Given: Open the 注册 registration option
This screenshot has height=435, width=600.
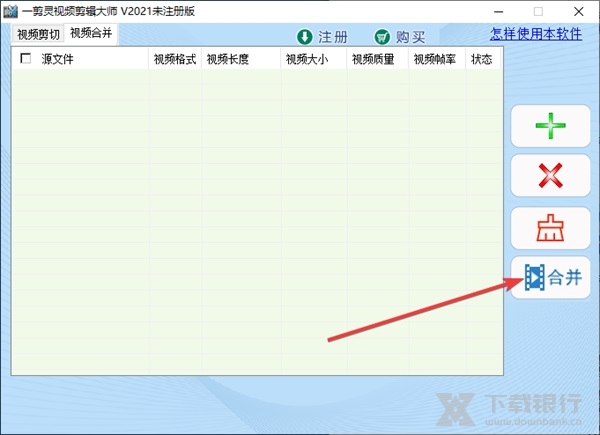Looking at the screenshot, I should pyautogui.click(x=322, y=37).
